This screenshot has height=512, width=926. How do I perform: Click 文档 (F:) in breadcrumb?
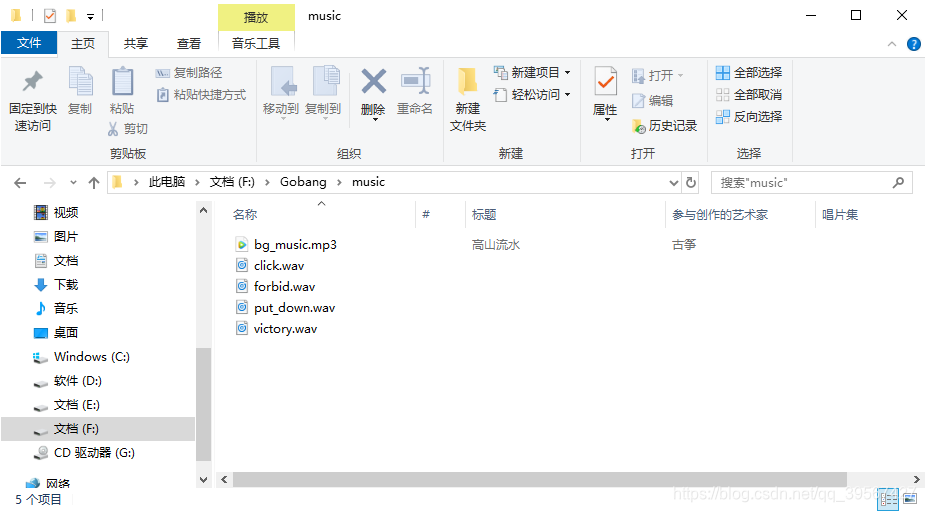click(232, 182)
